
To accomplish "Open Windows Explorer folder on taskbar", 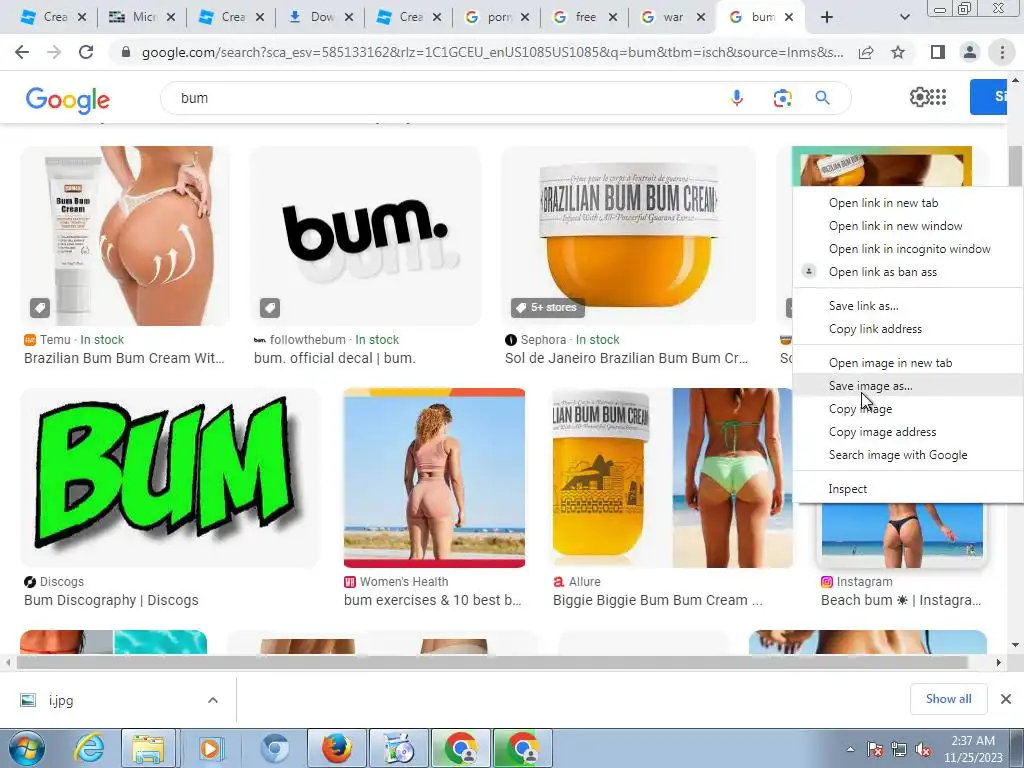I will (x=148, y=748).
